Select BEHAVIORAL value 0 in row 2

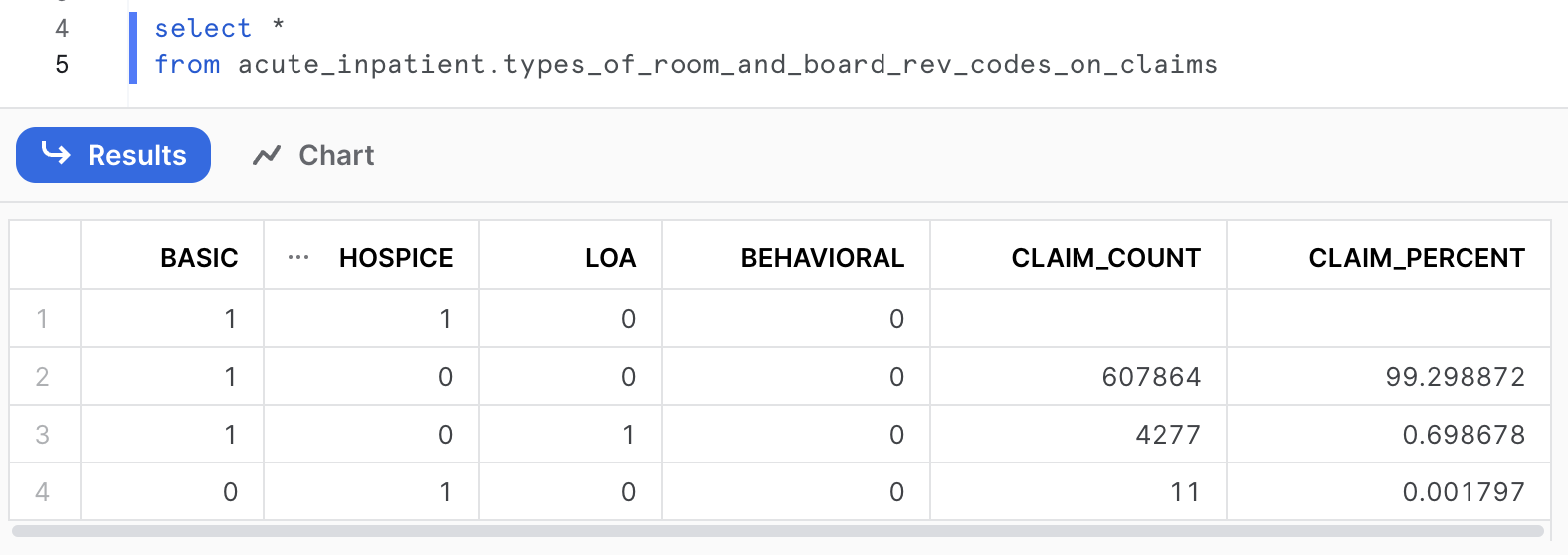[796, 377]
